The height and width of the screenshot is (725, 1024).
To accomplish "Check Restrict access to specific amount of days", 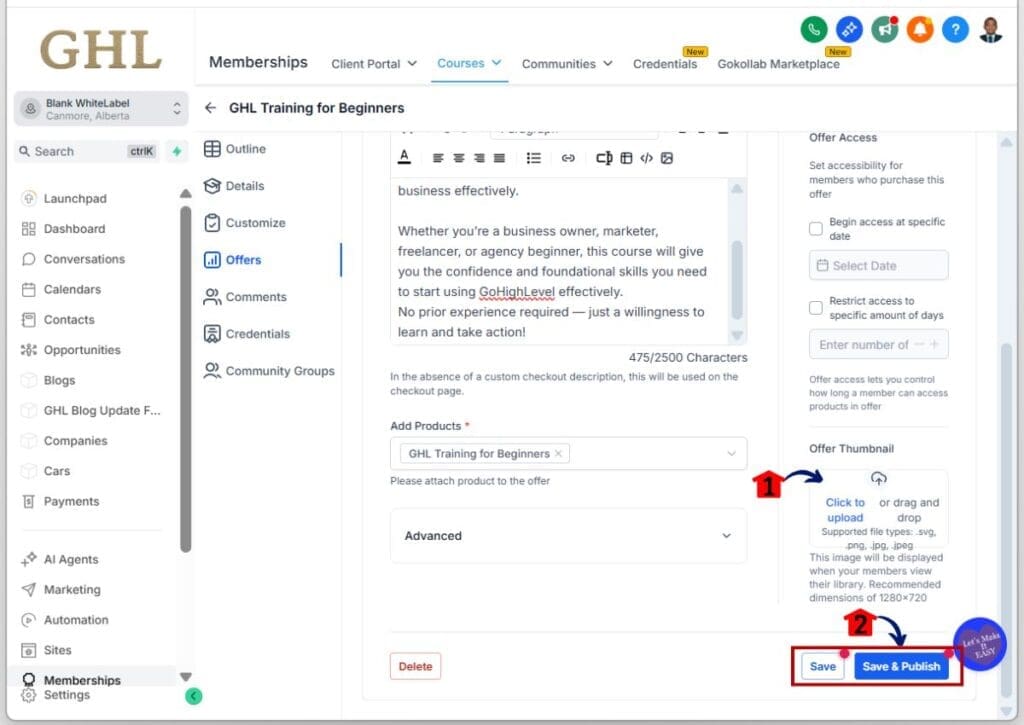I will 817,307.
